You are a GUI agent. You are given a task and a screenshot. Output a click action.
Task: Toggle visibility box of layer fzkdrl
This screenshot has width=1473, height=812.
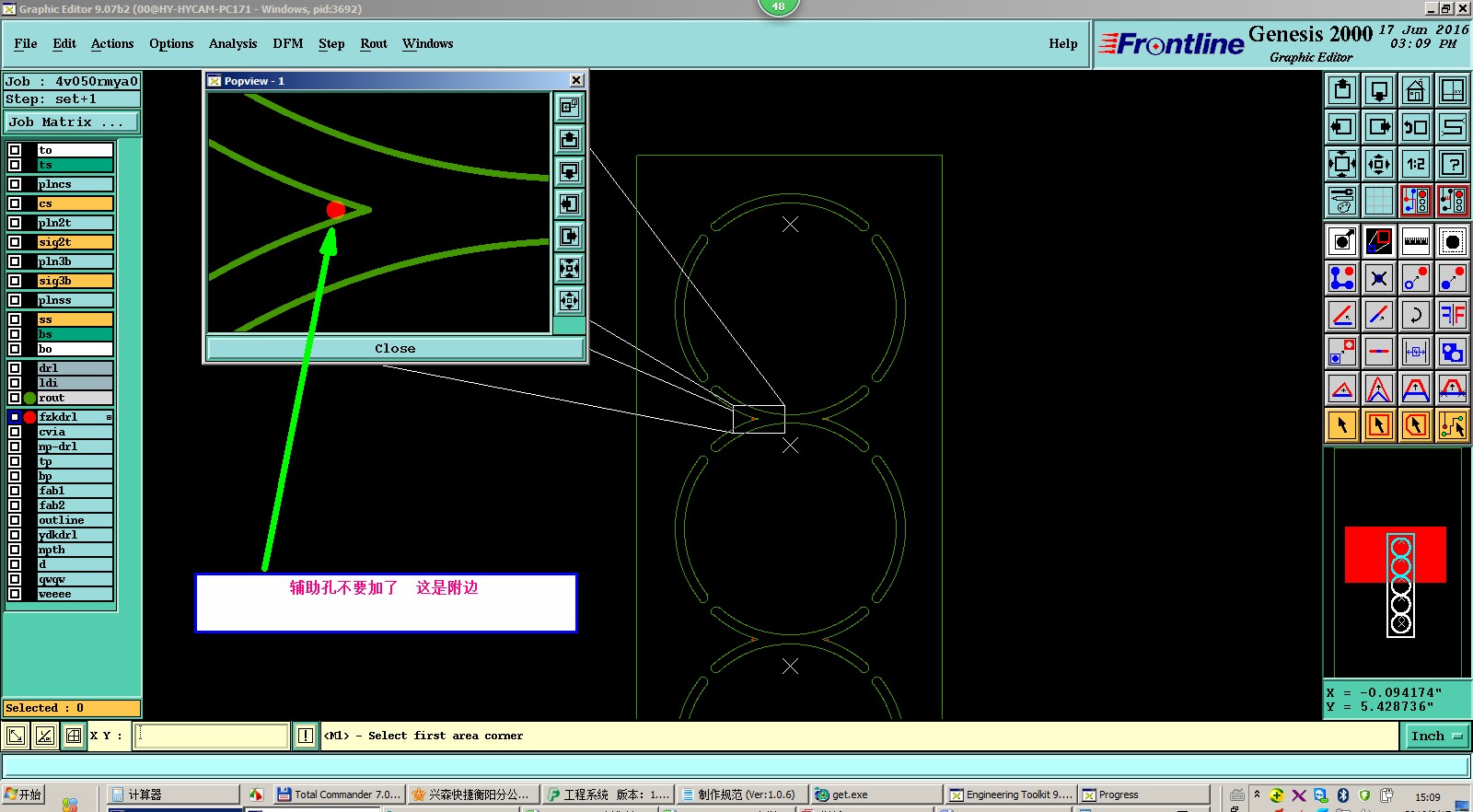[x=15, y=417]
